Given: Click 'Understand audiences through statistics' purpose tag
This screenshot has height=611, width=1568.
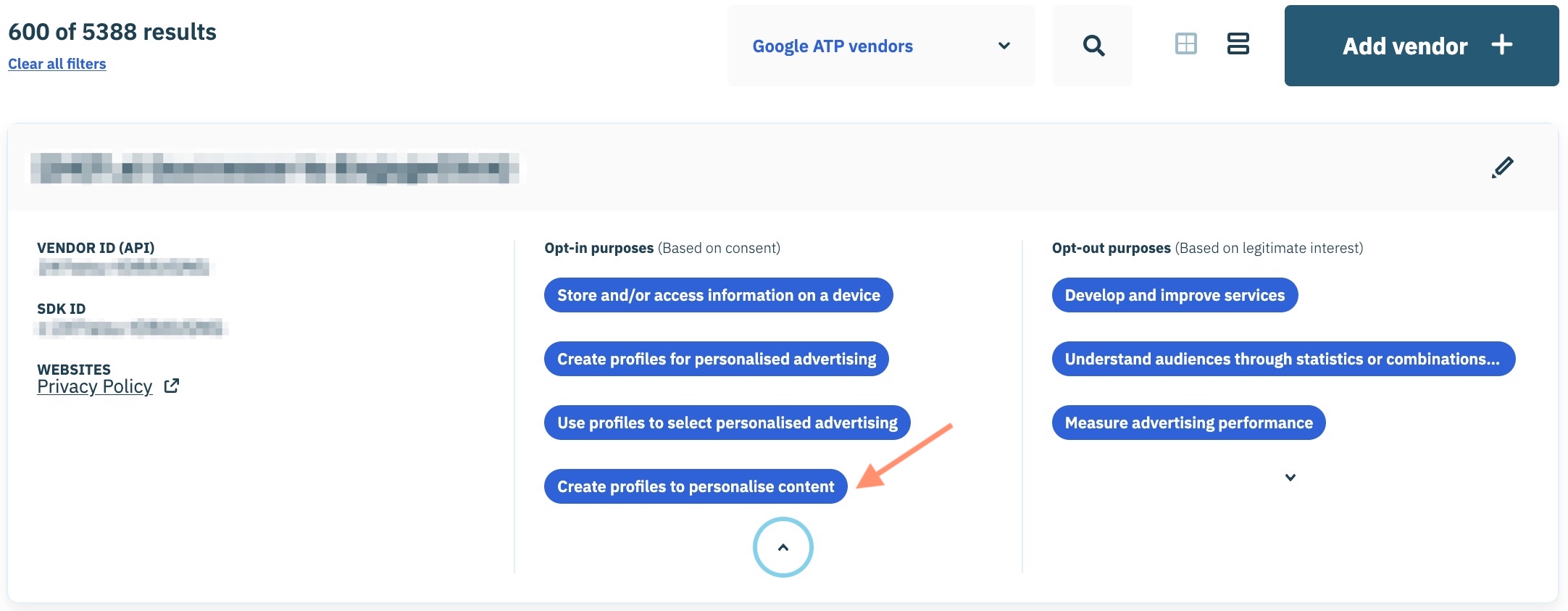Looking at the screenshot, I should tap(1283, 359).
